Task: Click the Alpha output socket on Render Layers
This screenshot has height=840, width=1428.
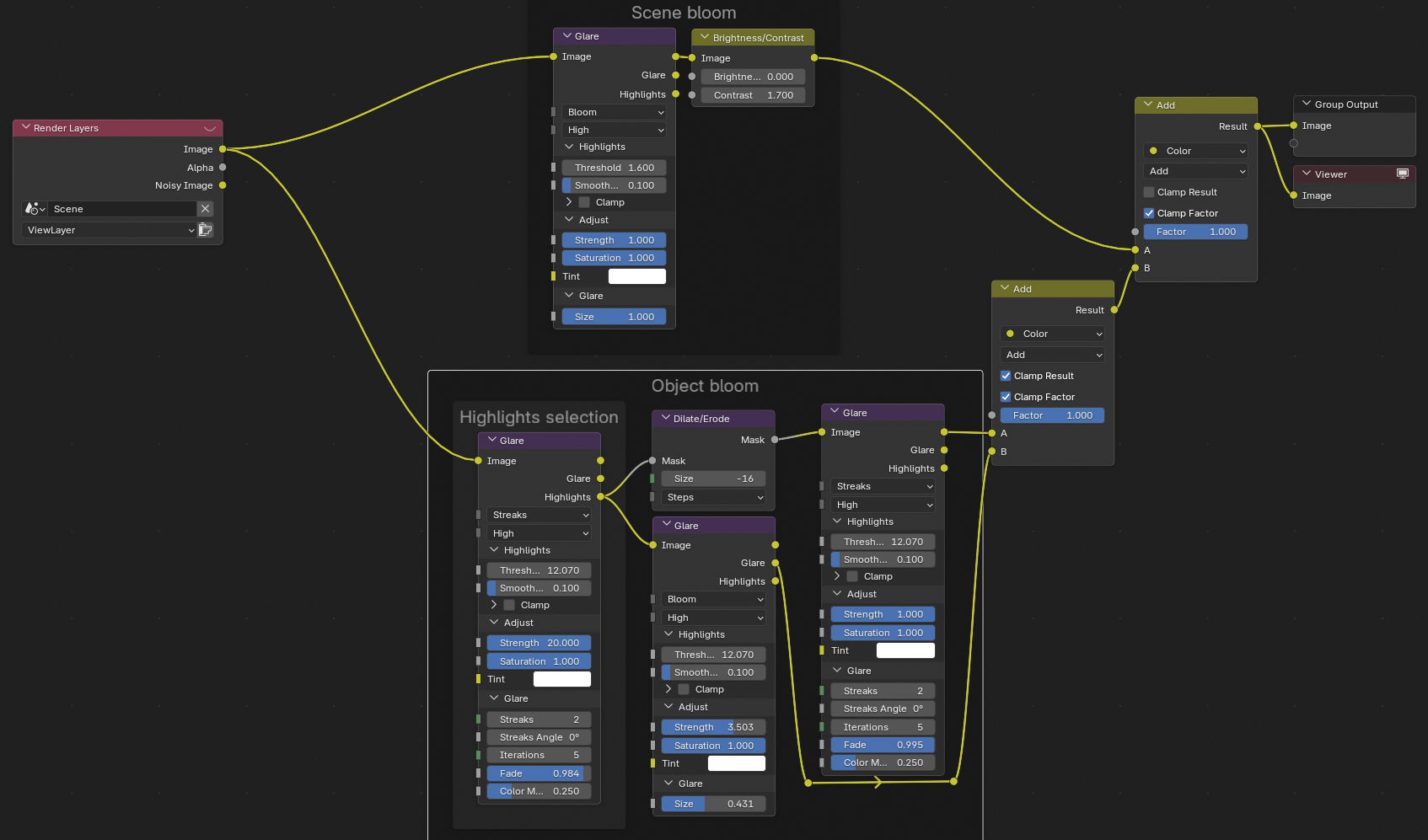Action: (x=223, y=168)
